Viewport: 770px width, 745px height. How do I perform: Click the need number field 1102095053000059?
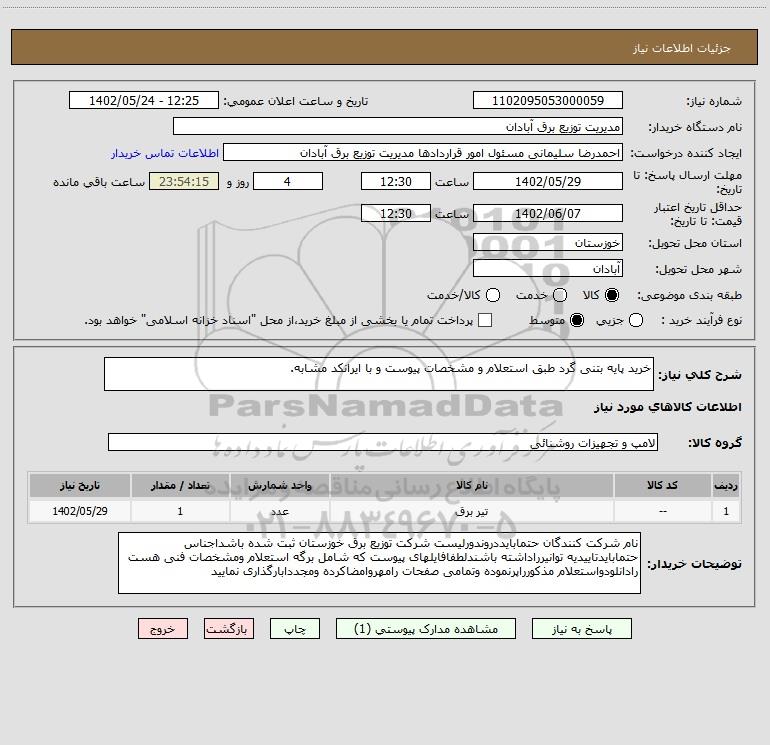pyautogui.click(x=548, y=100)
